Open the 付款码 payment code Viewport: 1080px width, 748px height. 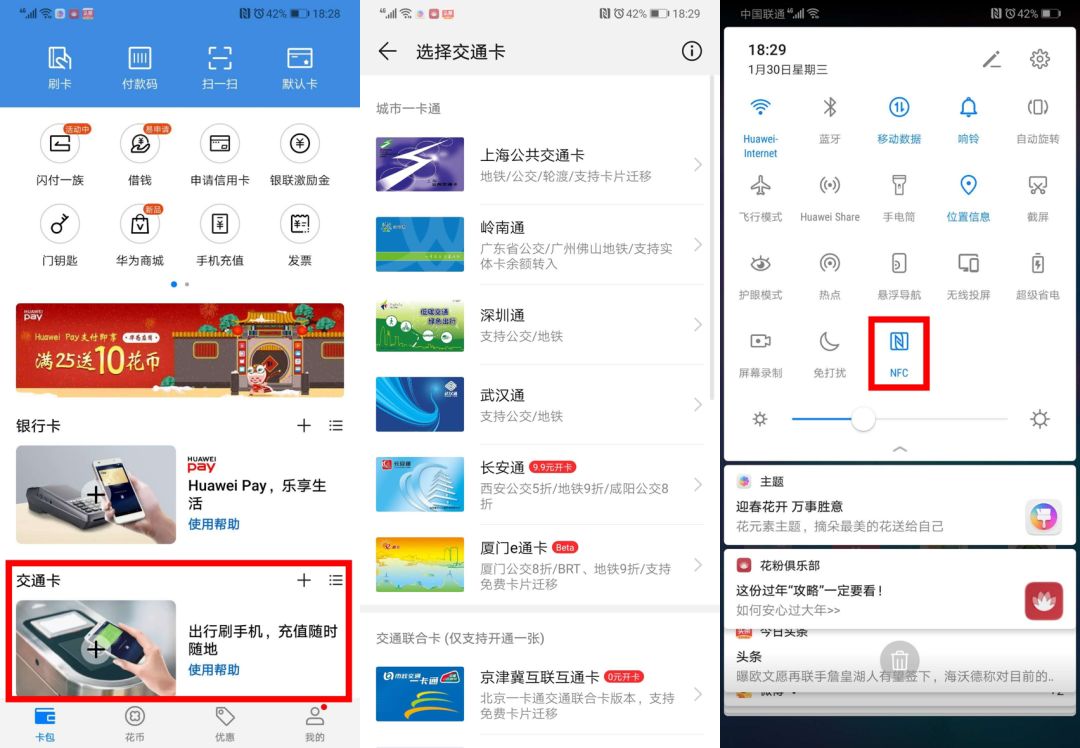(140, 59)
